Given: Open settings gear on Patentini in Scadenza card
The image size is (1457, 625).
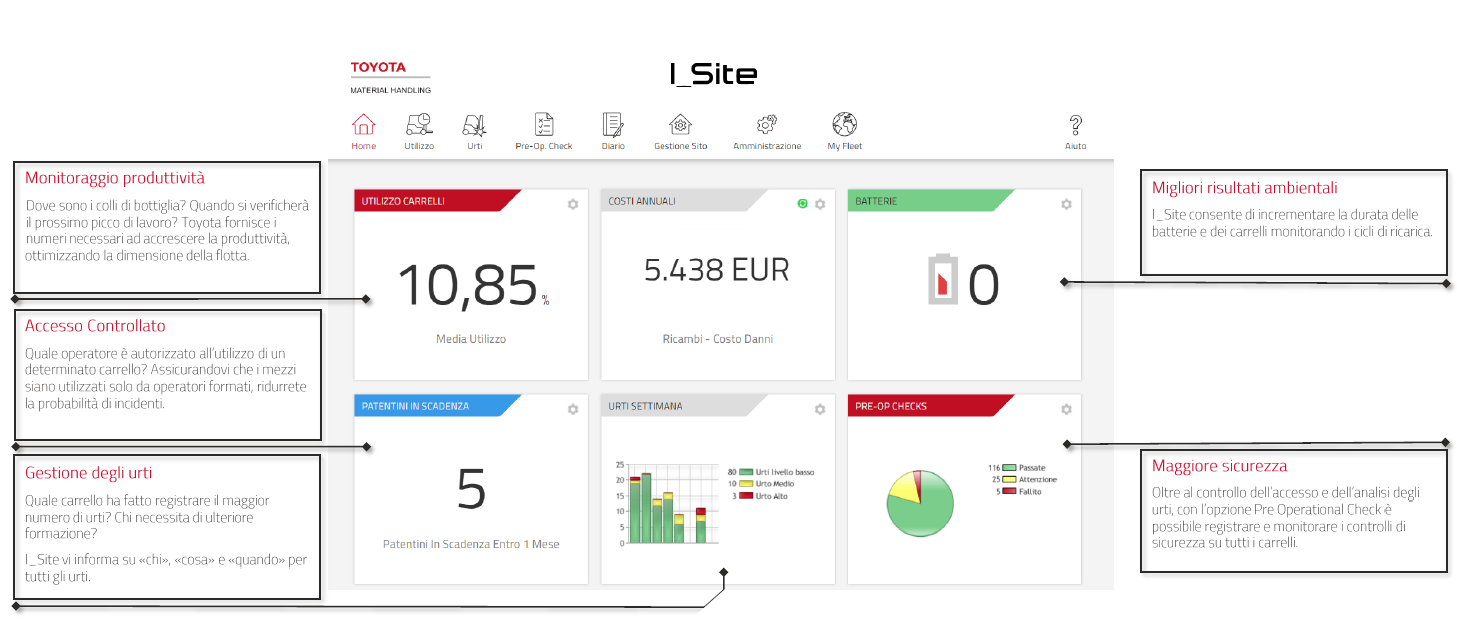Looking at the screenshot, I should 573,409.
